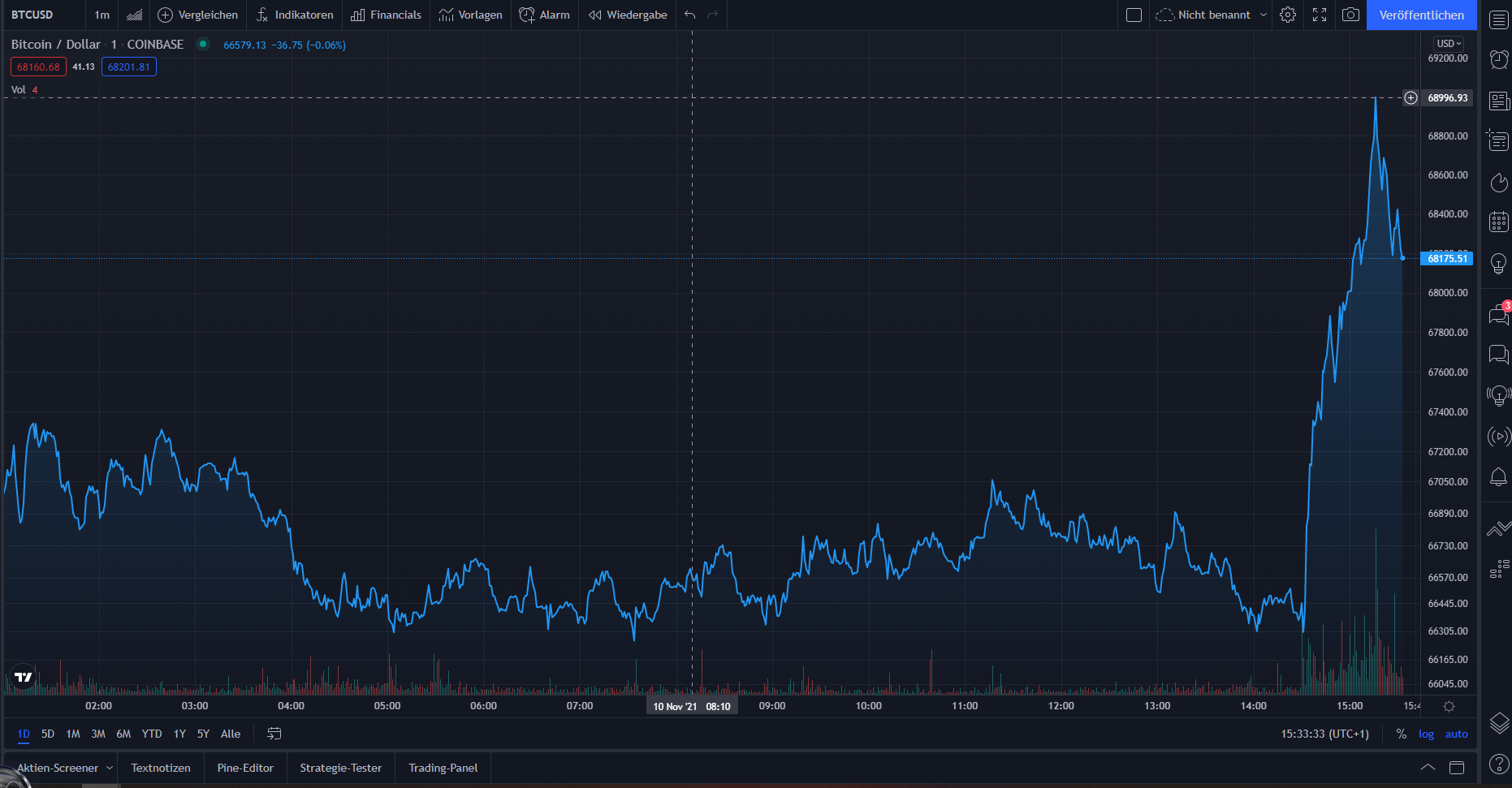Image resolution: width=1512 pixels, height=788 pixels.
Task: Take a chart snapshot with camera icon
Action: pos(1350,15)
